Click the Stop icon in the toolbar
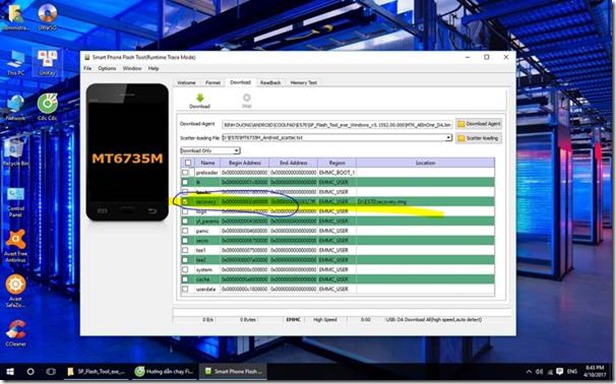The width and height of the screenshot is (616, 384). pos(247,97)
